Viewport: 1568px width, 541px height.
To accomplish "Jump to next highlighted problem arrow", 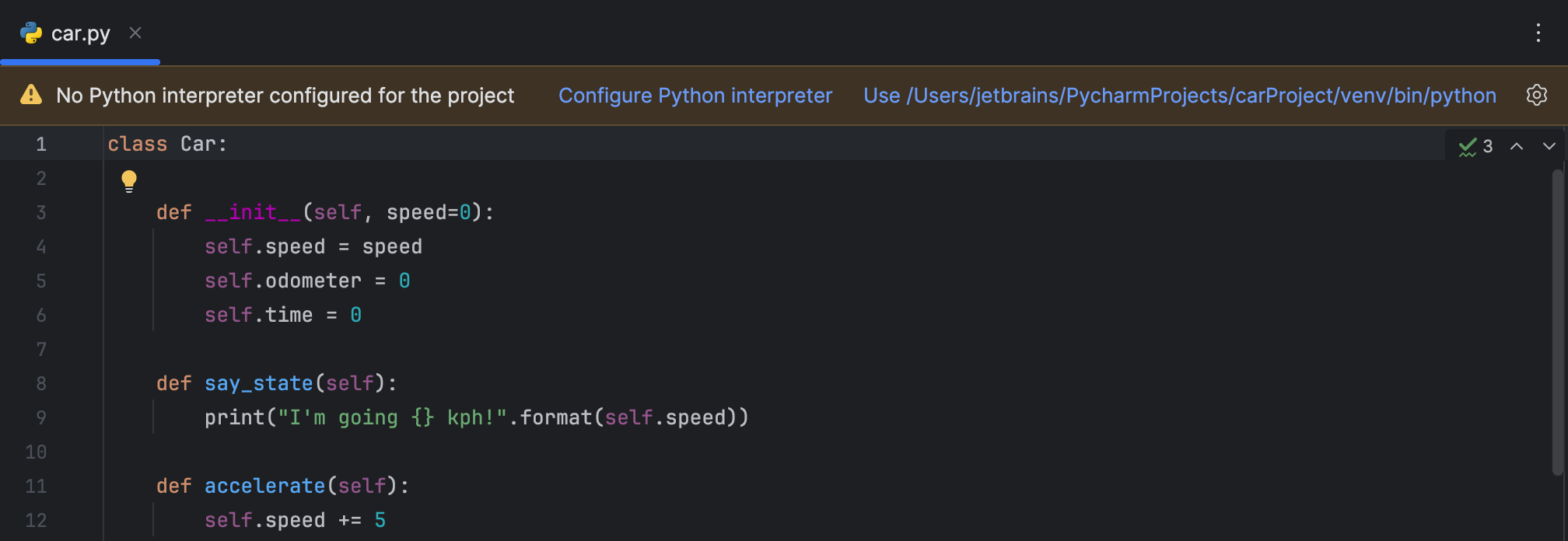I will pyautogui.click(x=1549, y=146).
